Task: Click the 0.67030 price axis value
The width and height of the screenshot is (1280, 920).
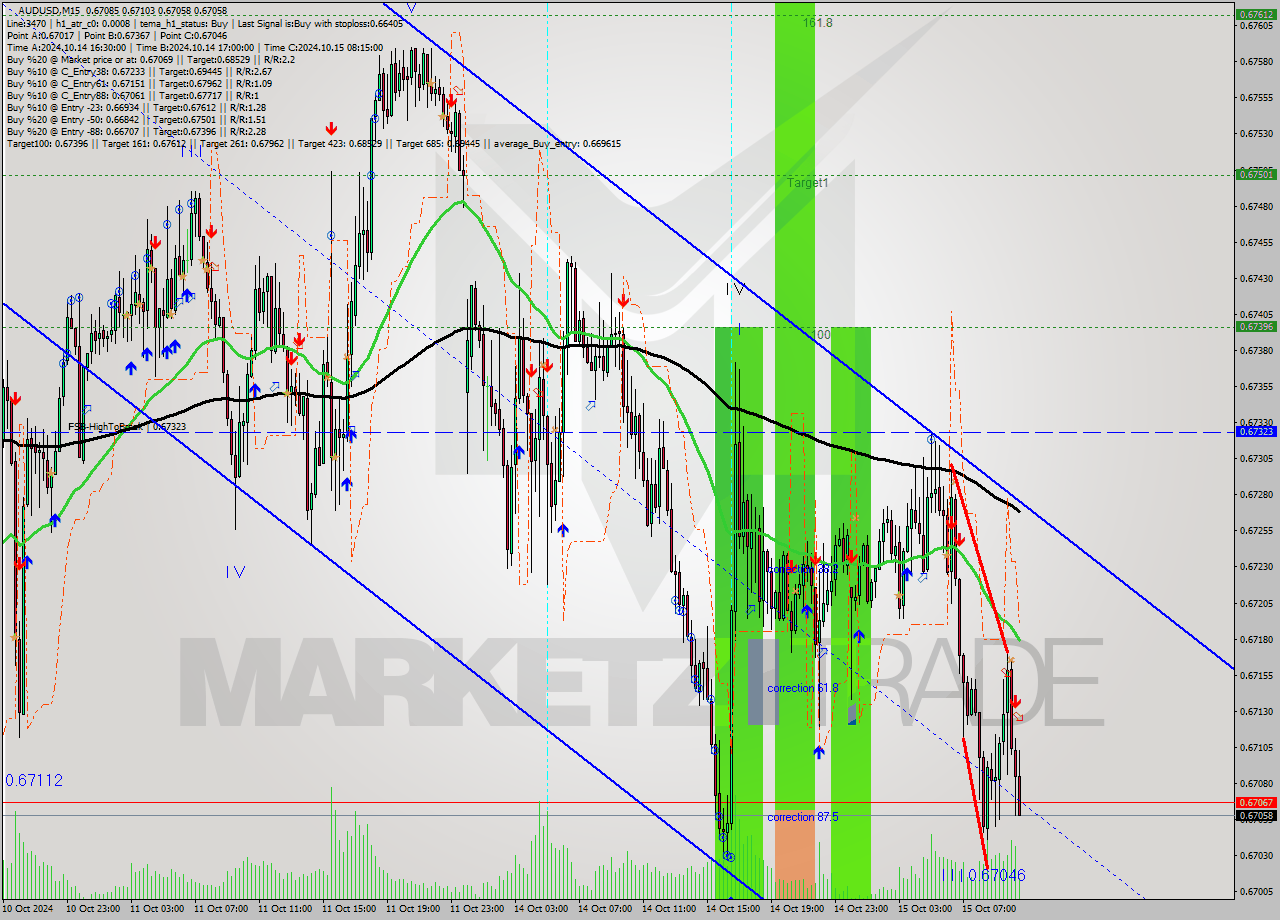Action: pos(1256,855)
